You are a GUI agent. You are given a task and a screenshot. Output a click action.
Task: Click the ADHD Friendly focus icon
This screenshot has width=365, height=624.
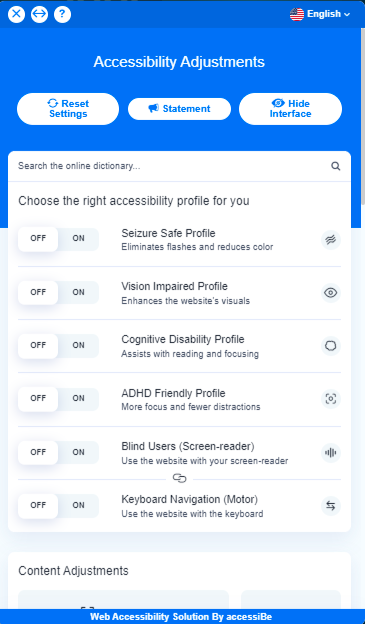(331, 399)
